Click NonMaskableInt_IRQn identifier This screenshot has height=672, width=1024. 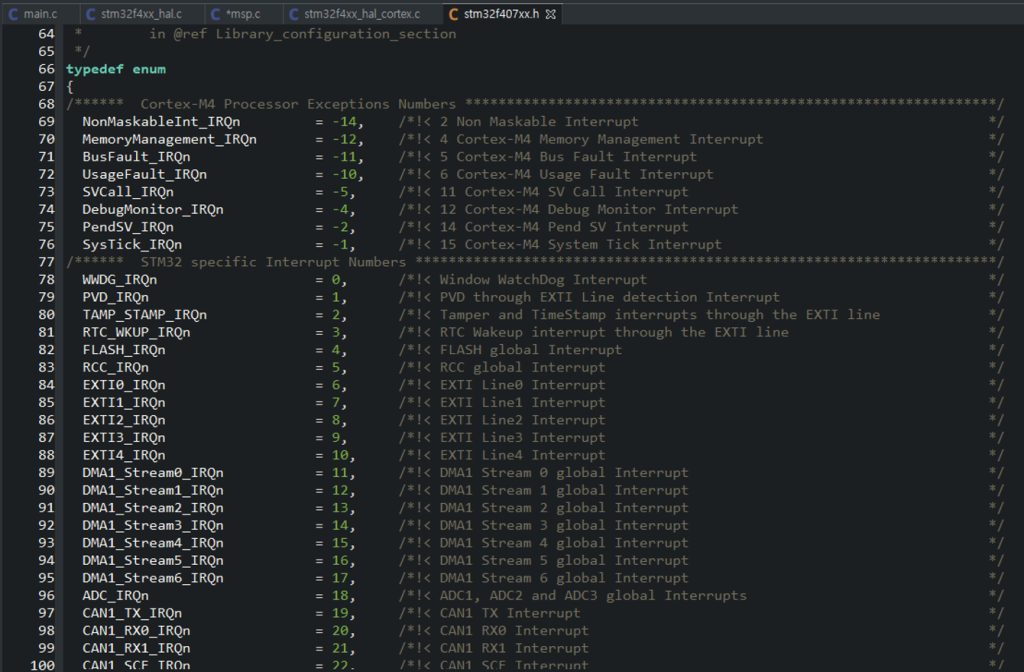pos(161,121)
